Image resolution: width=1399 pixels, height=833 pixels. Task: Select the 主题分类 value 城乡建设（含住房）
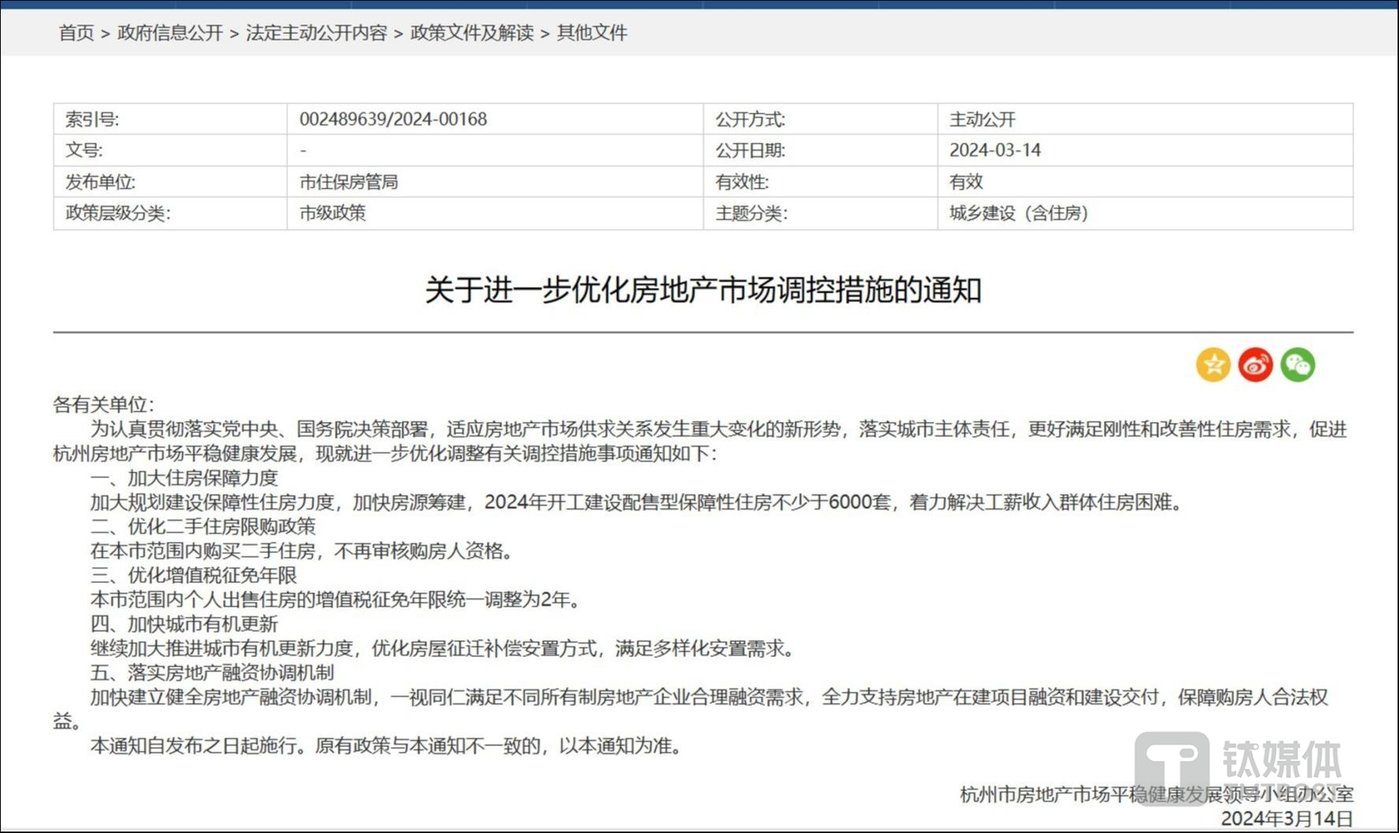pyautogui.click(x=1019, y=213)
